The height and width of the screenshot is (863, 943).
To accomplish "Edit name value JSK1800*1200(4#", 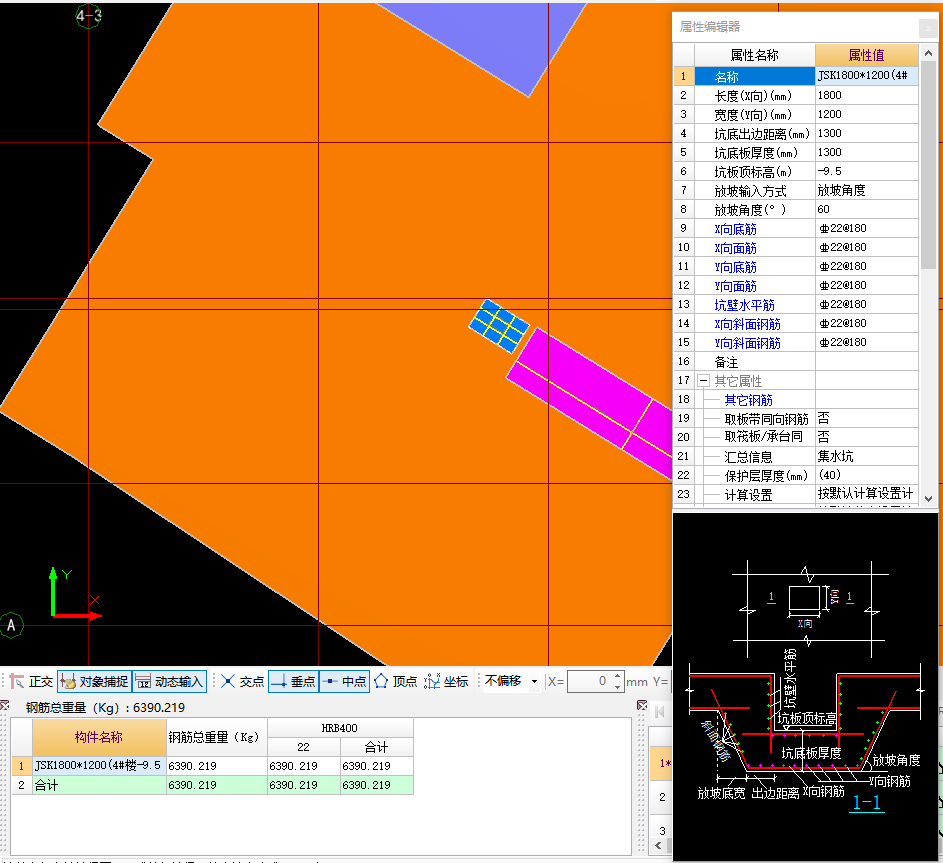I will 867,76.
